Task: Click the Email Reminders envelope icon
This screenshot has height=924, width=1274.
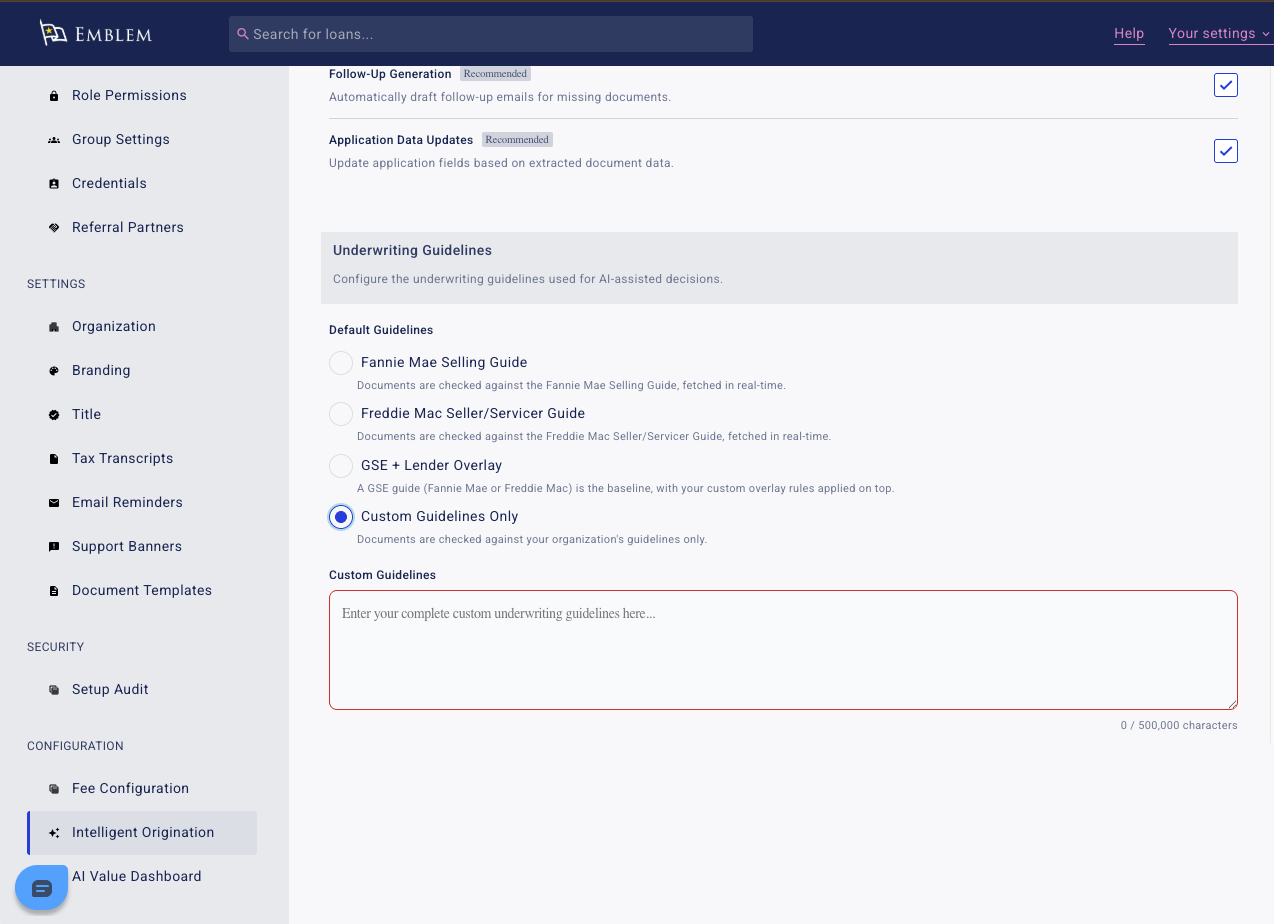Action: 54,503
